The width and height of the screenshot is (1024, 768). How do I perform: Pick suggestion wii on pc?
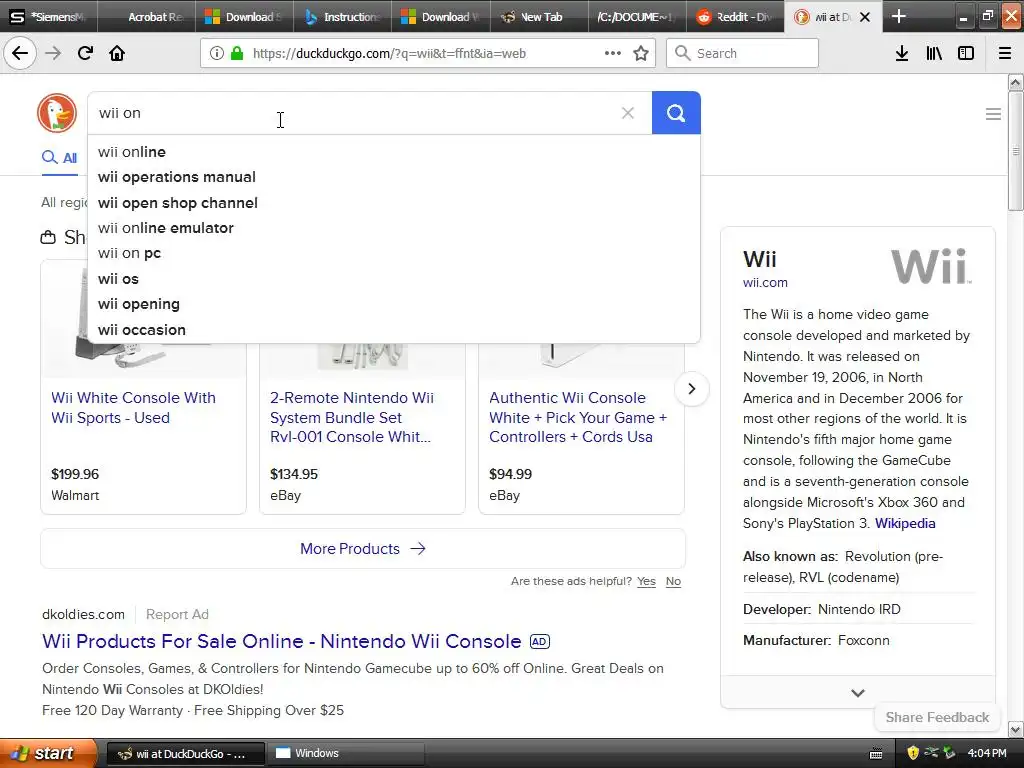pos(394,253)
